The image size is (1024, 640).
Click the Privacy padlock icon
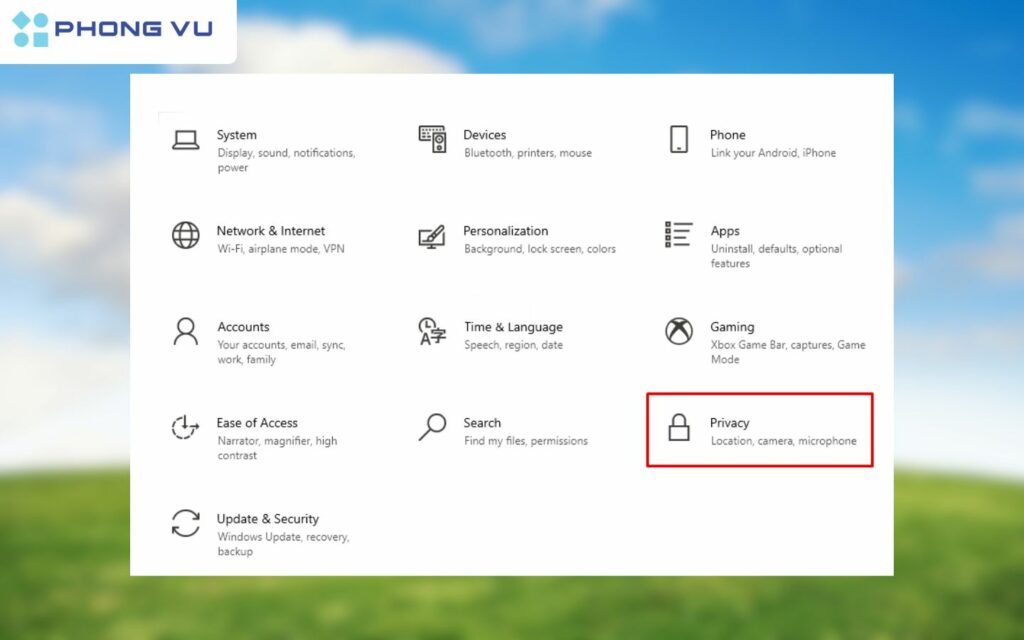point(680,427)
